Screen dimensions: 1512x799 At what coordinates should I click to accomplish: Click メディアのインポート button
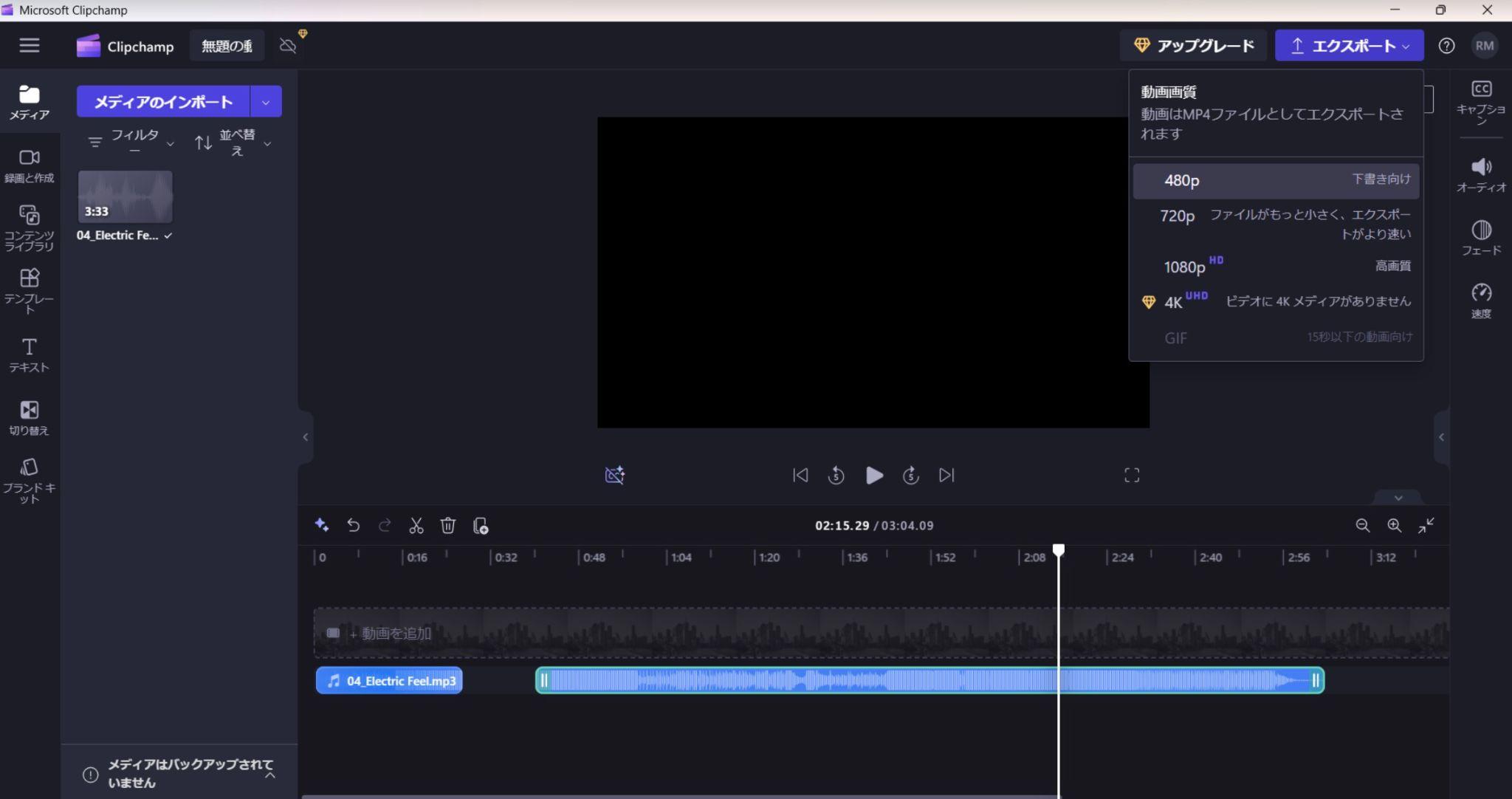point(163,102)
